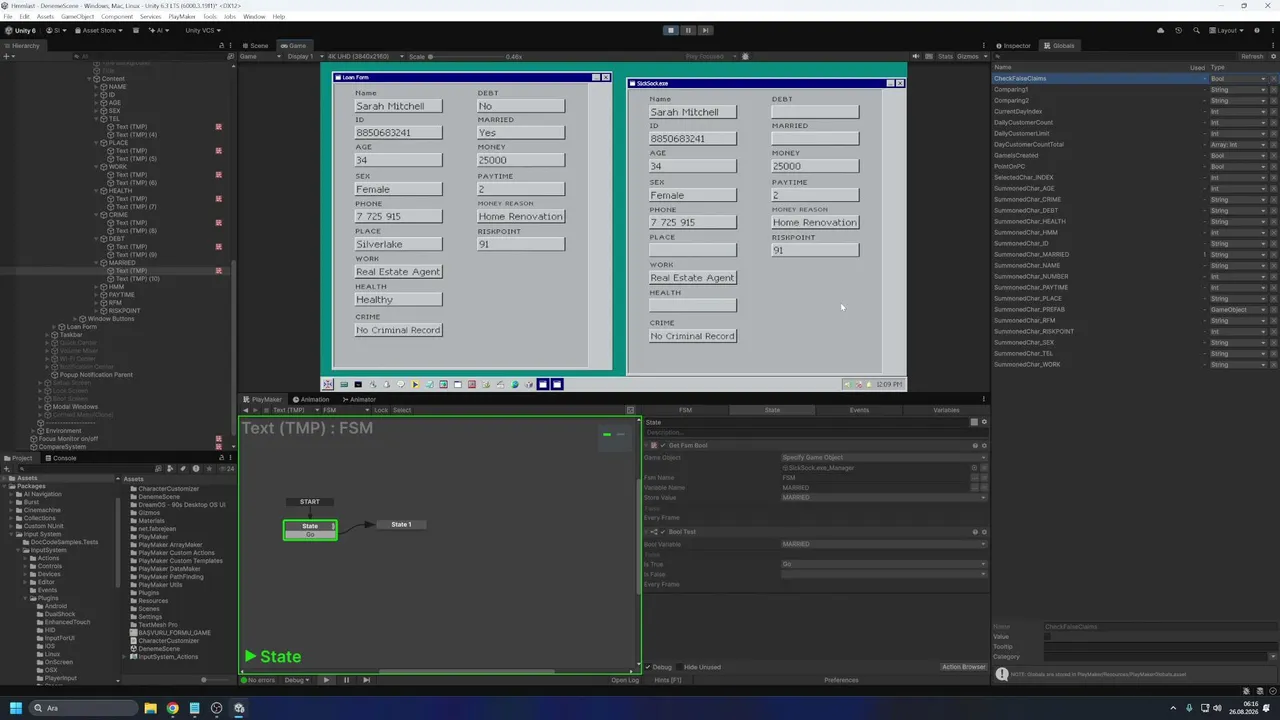Viewport: 1280px width, 720px height.
Task: Click the Select button in PlayMaker toolbar
Action: tap(402, 410)
